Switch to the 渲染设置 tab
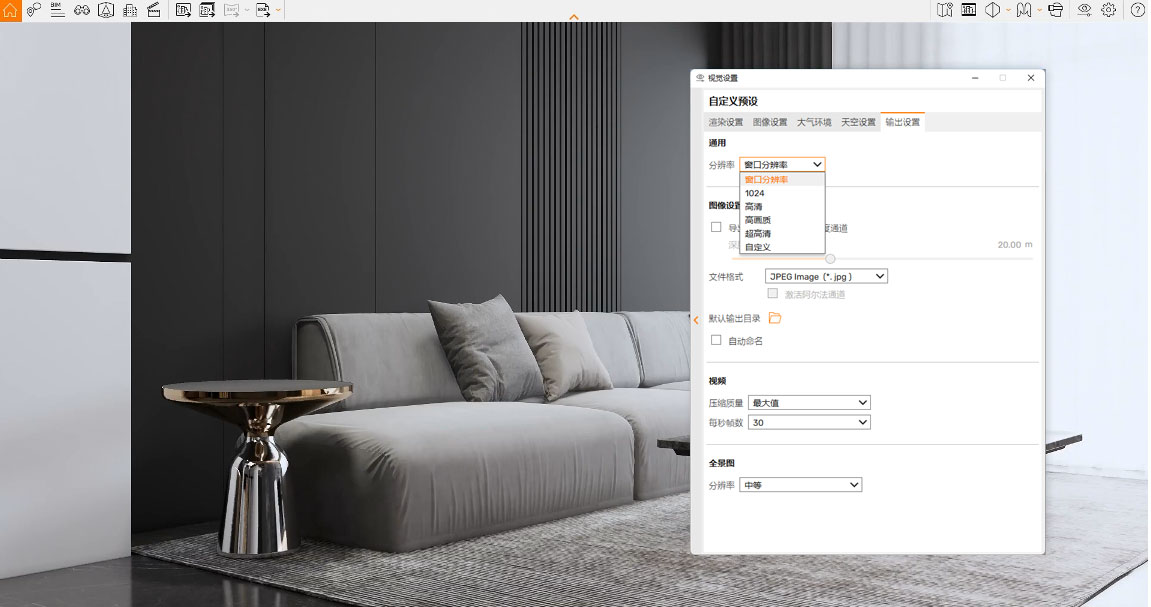 click(725, 123)
